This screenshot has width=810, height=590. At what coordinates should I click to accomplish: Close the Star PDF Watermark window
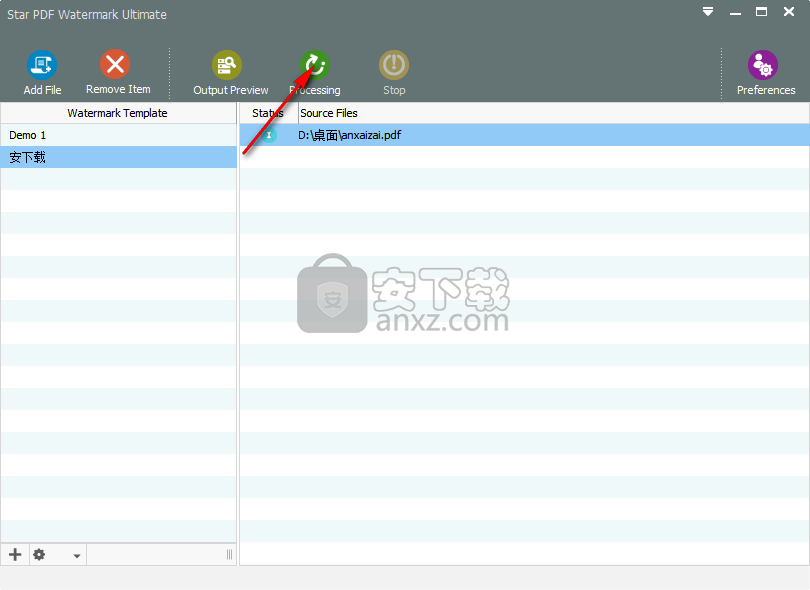click(x=789, y=11)
